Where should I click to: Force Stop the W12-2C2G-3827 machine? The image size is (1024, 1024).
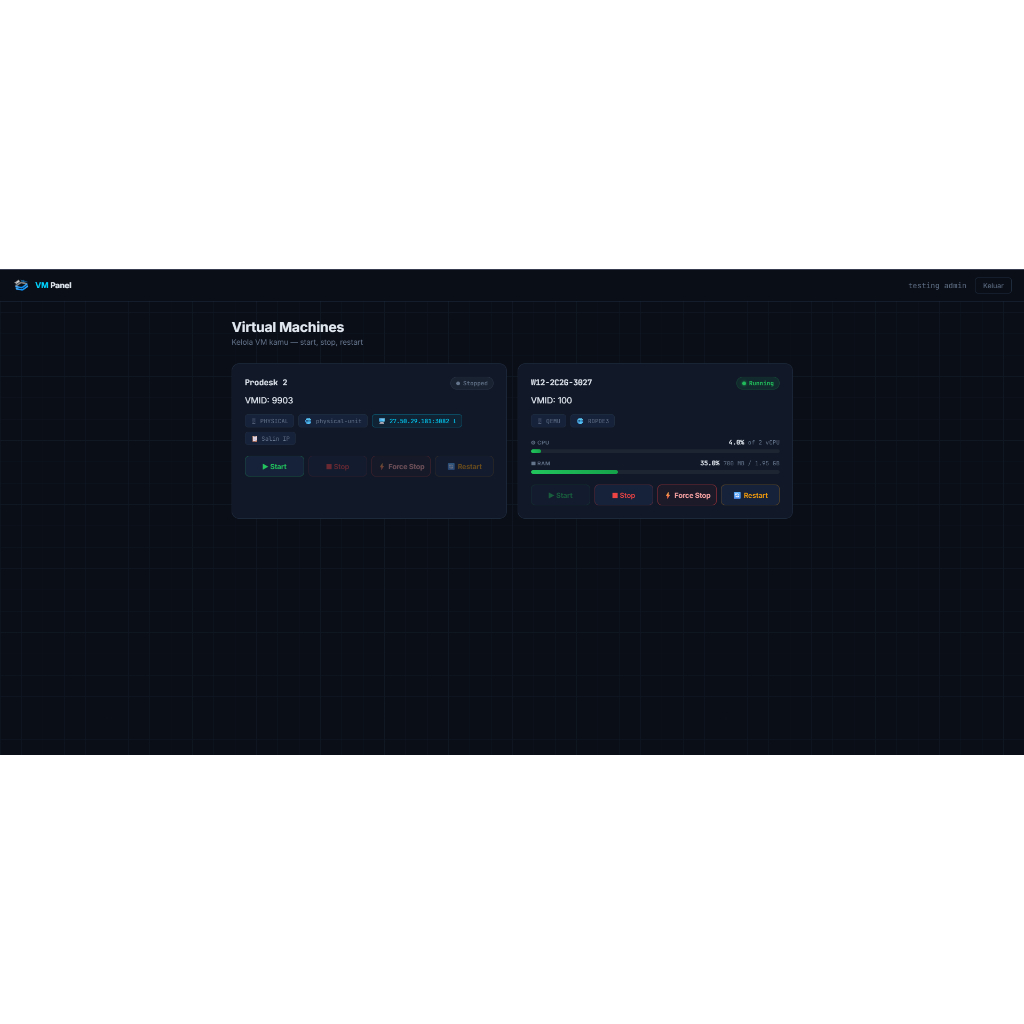pyautogui.click(x=687, y=495)
